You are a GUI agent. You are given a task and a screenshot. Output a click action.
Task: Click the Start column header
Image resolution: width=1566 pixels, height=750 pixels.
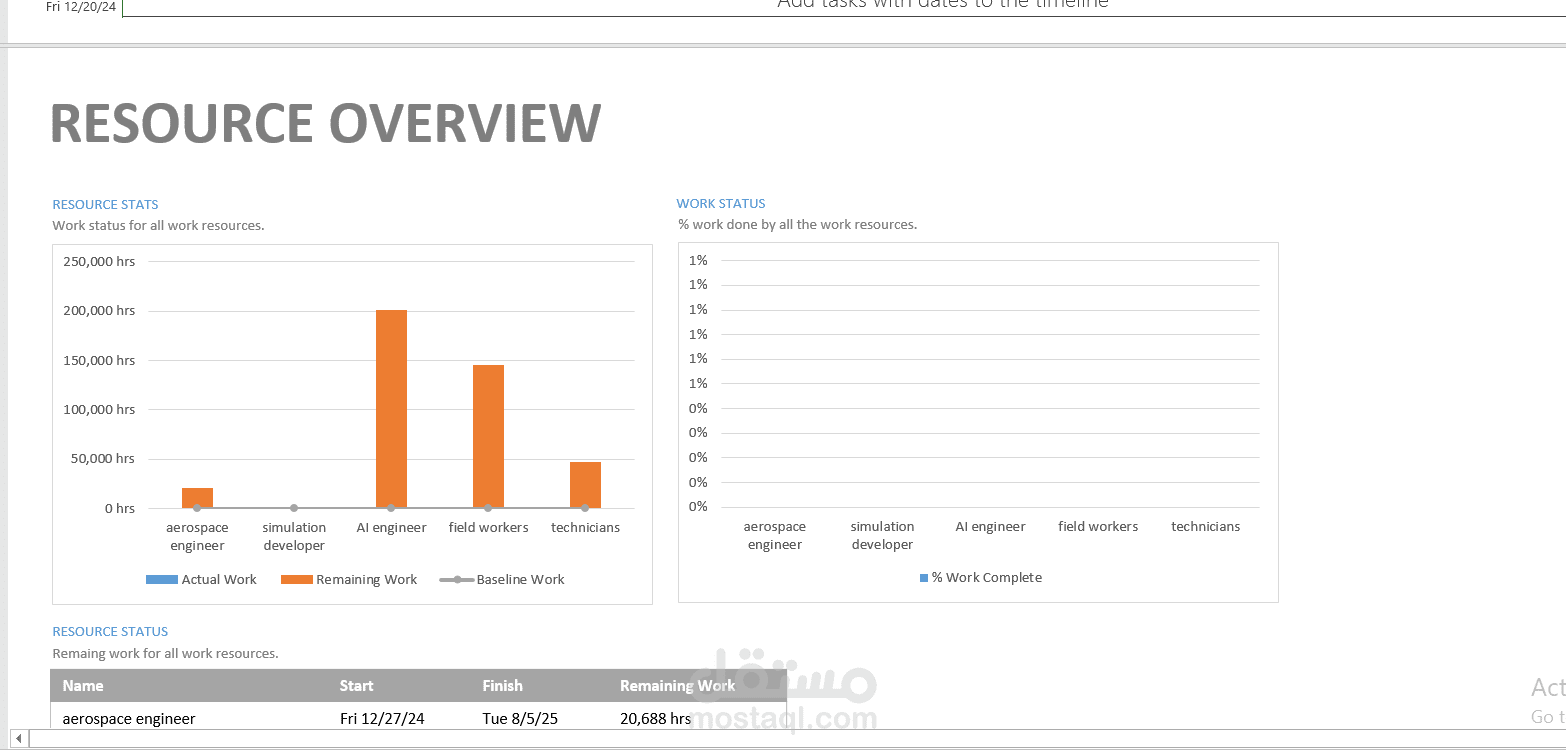[357, 685]
